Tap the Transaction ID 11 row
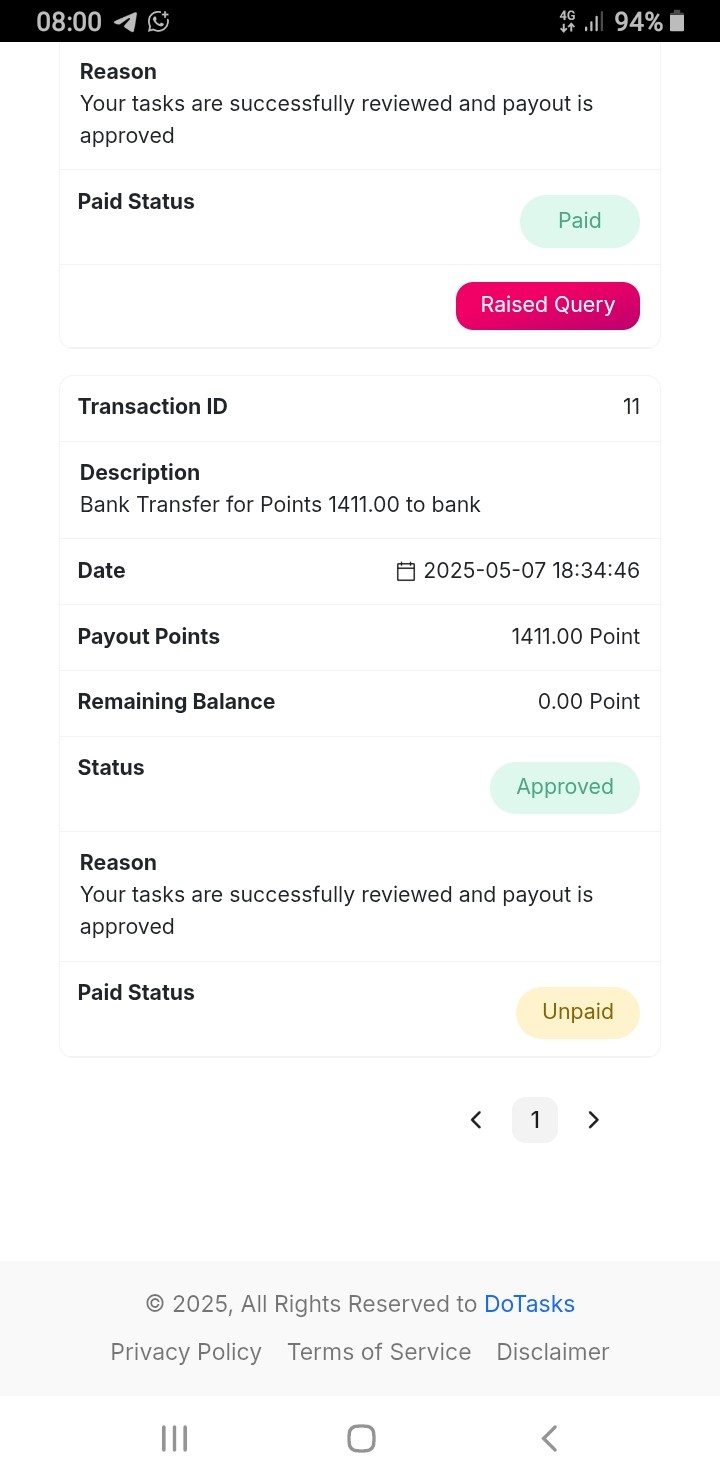The width and height of the screenshot is (720, 1480). click(360, 407)
